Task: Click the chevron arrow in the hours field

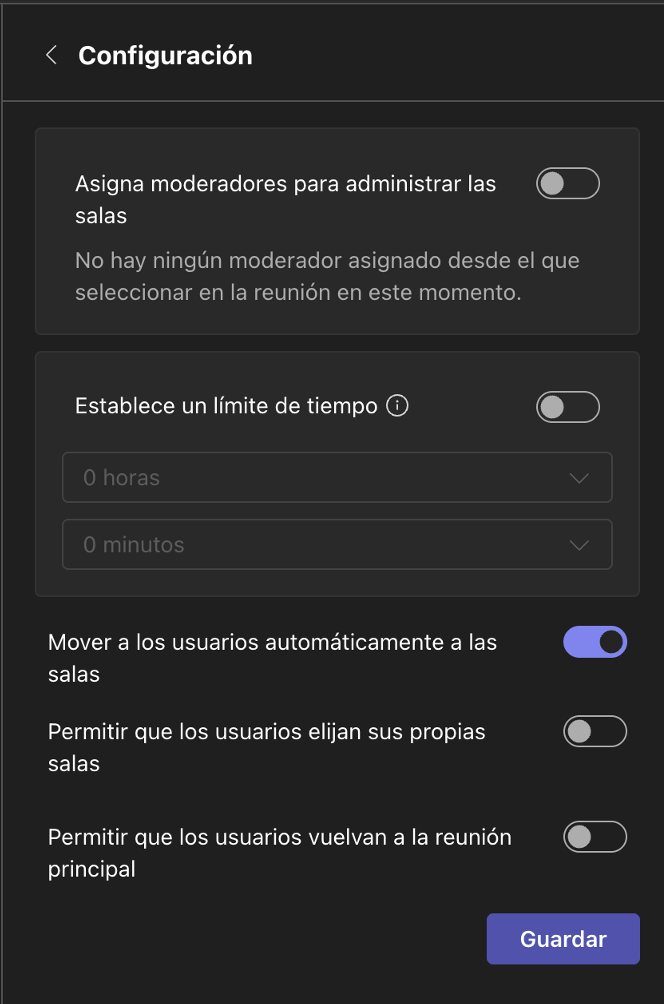Action: click(x=578, y=478)
